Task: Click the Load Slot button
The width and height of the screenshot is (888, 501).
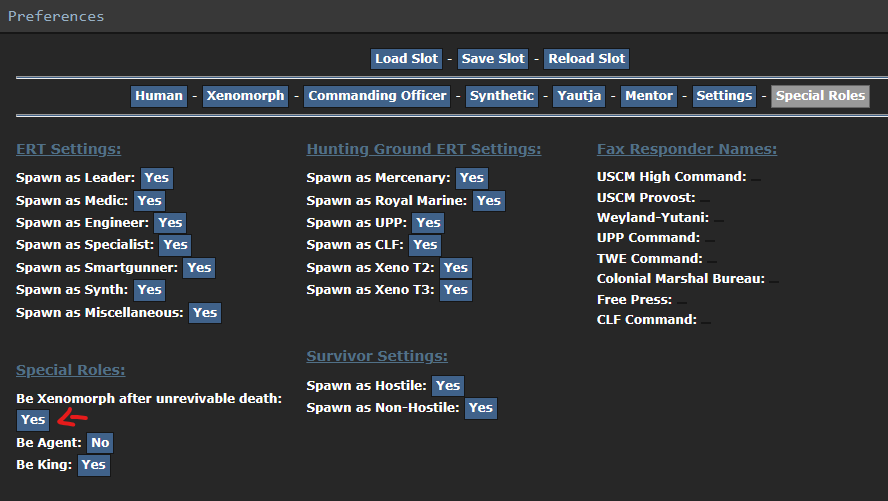Action: tap(406, 59)
